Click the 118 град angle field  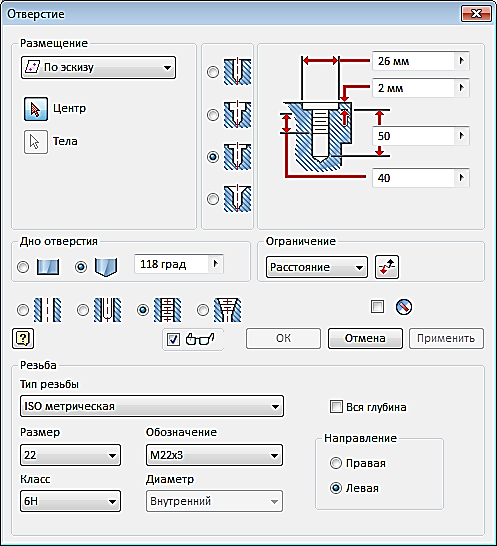pos(172,264)
